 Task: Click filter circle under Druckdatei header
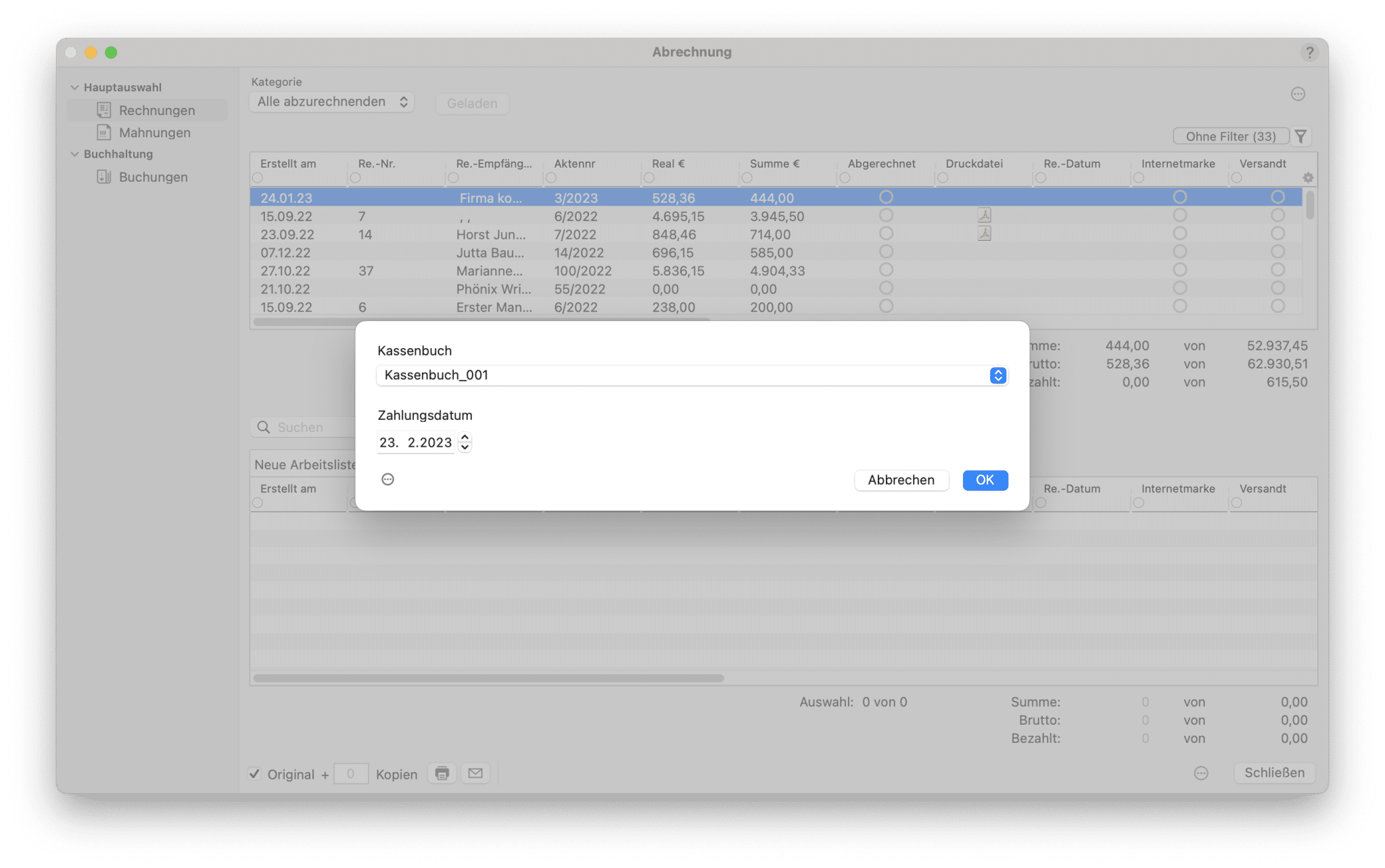(943, 178)
